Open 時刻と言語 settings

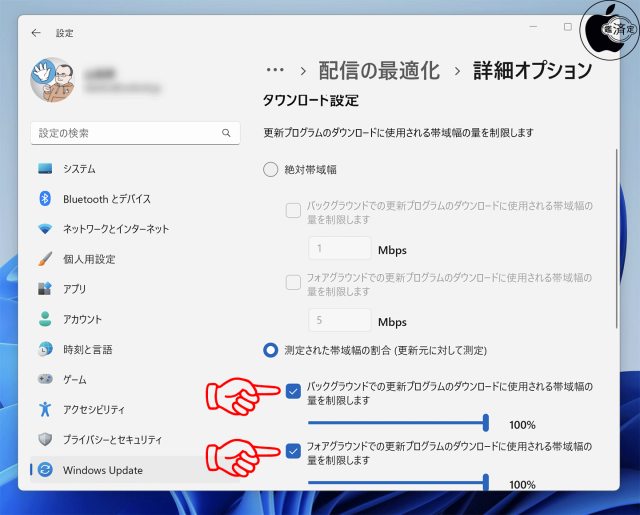(135, 349)
